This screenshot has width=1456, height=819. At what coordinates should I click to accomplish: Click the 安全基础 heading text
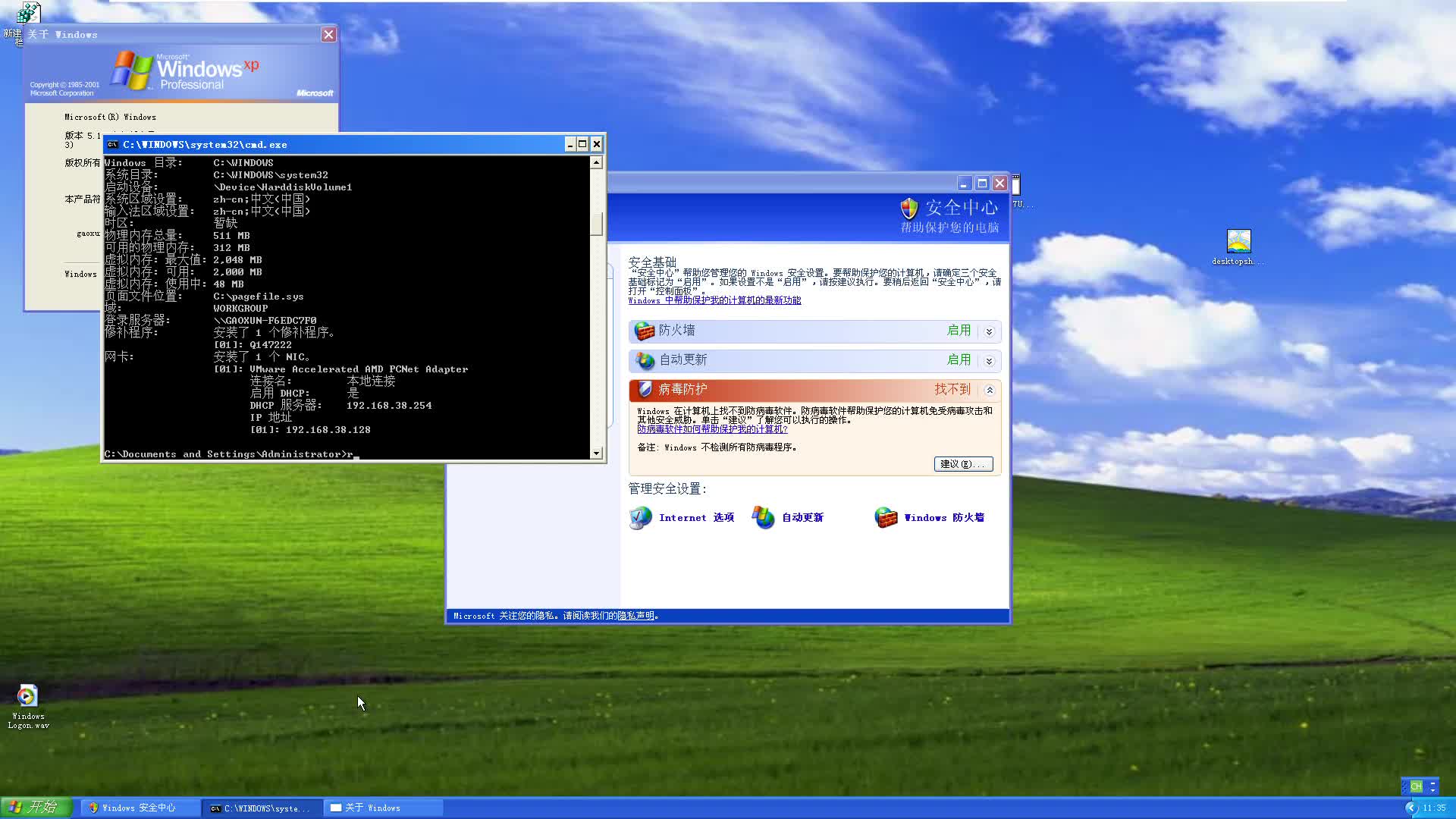coord(652,262)
